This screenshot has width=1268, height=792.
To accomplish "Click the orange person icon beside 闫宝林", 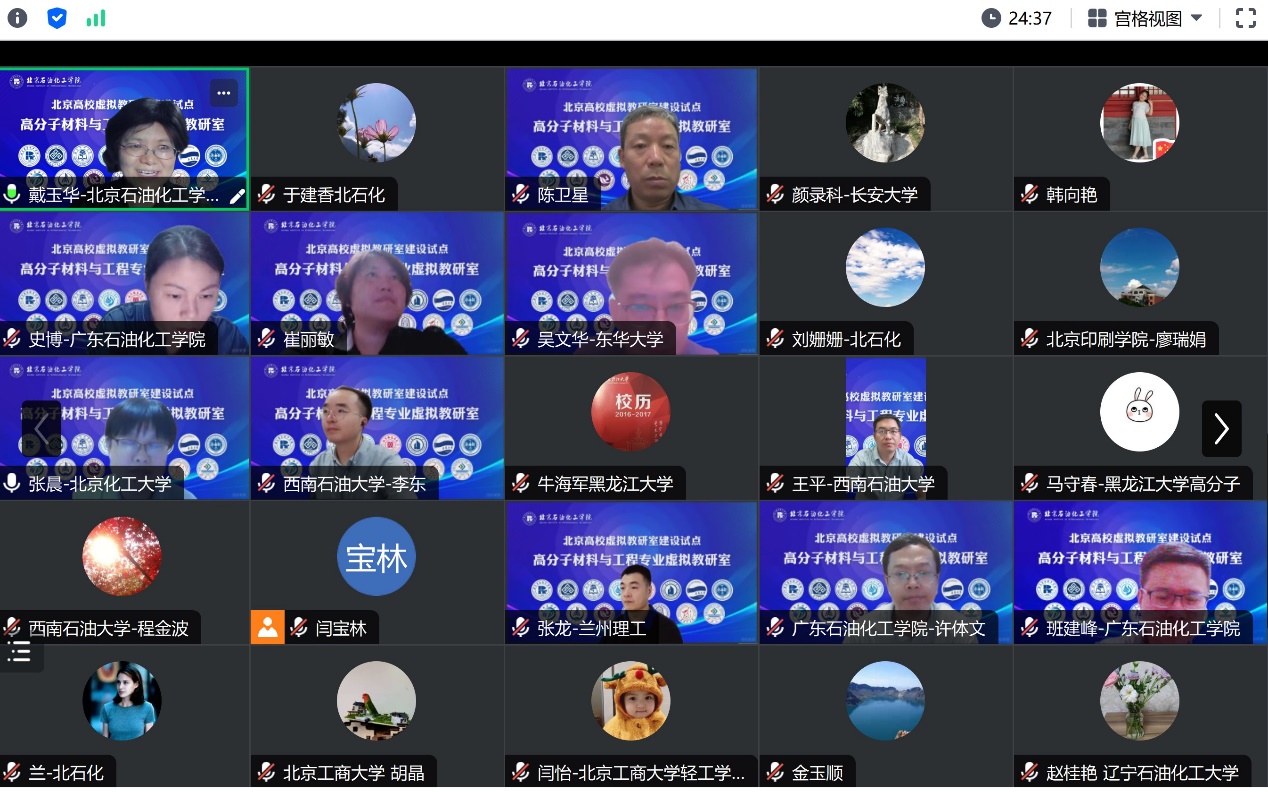I will pyautogui.click(x=268, y=627).
